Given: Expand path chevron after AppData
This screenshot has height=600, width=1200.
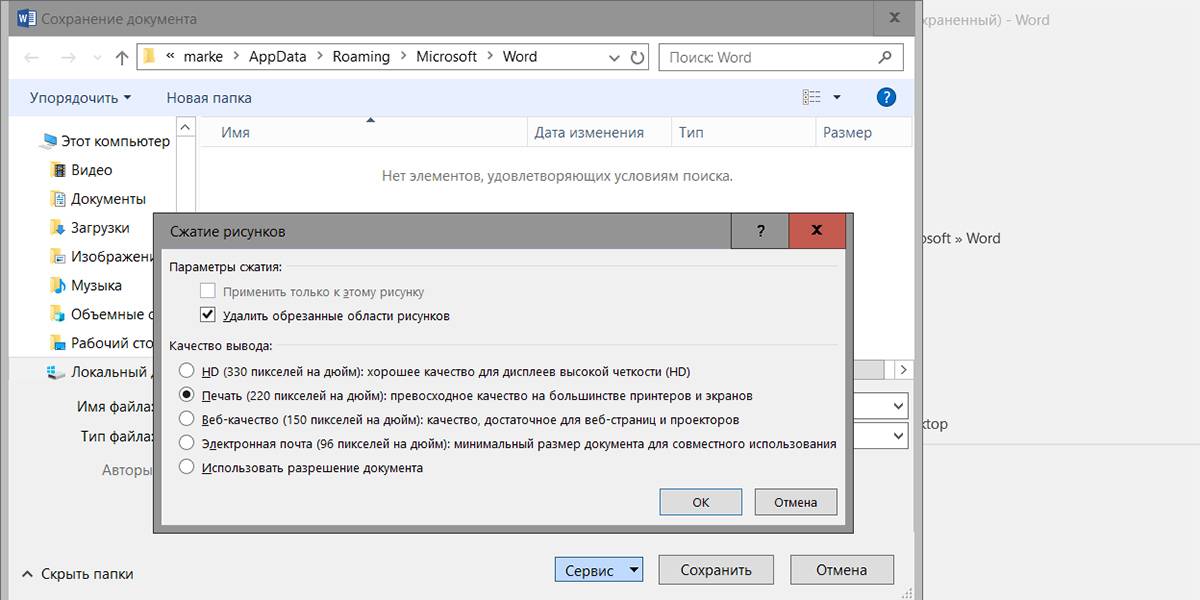Looking at the screenshot, I should (319, 57).
